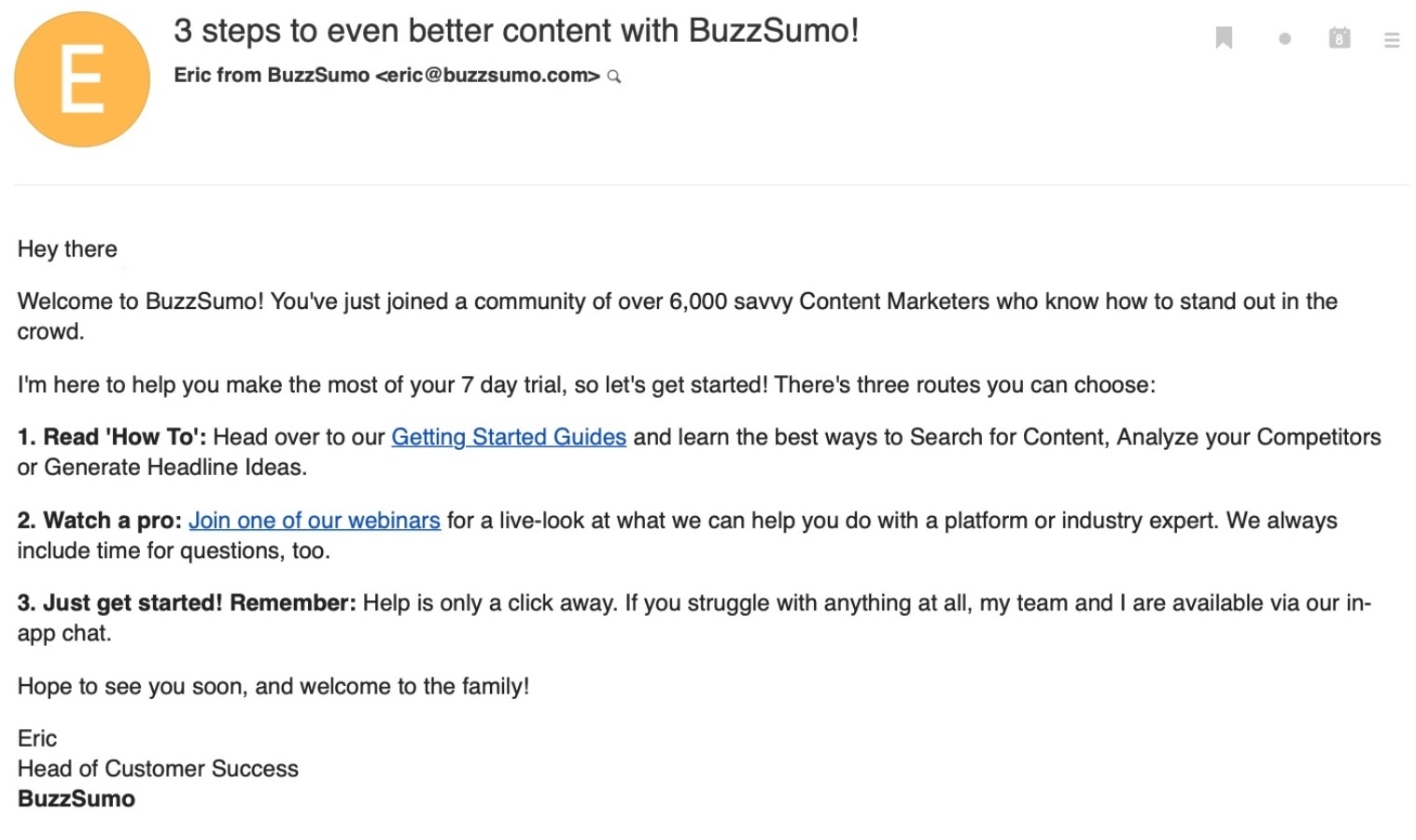Toggle bookmark status of this message
Screen dimensions: 1416x840
click(1223, 37)
